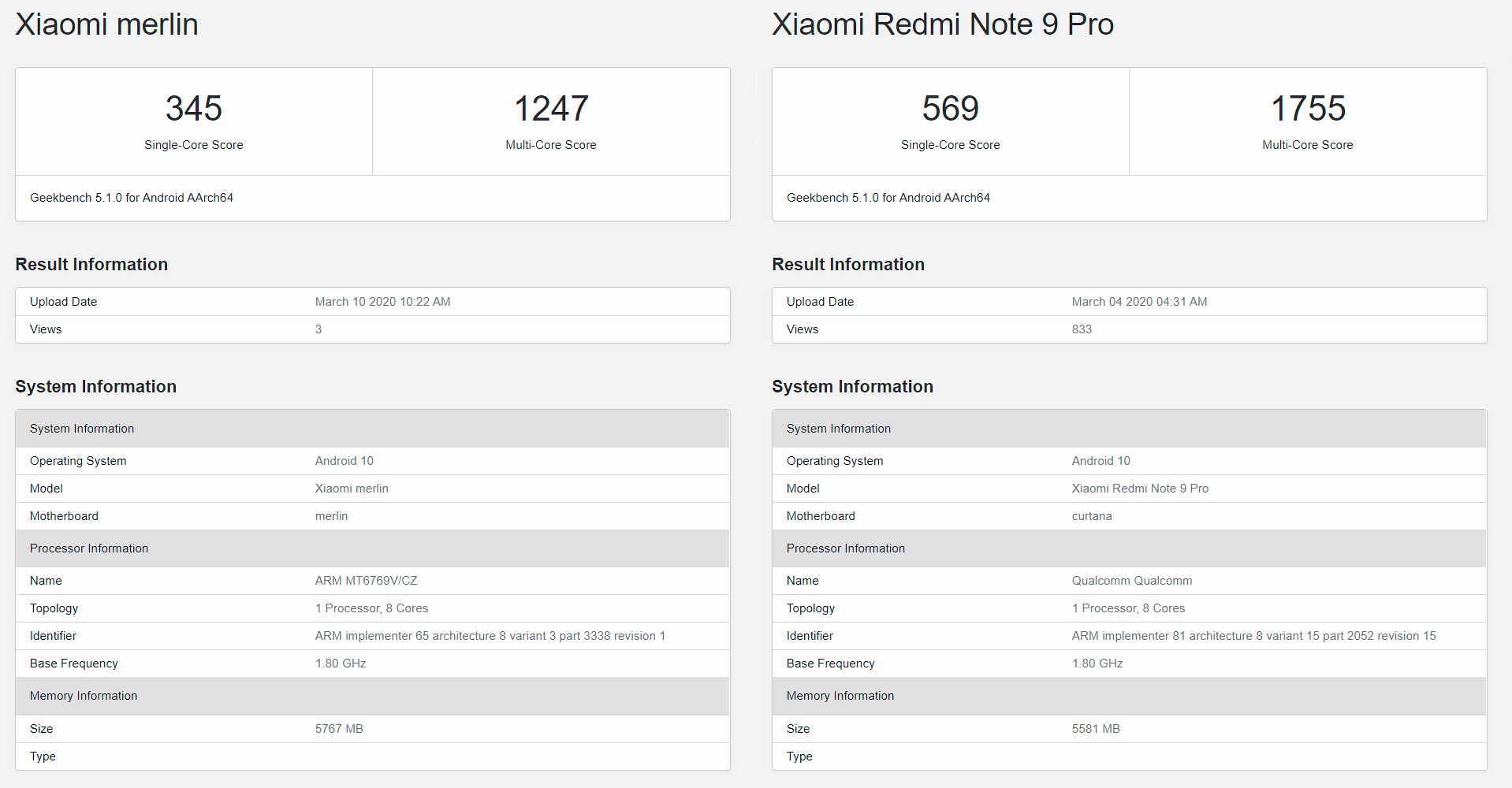Click the 1755 multi-core score
The height and width of the screenshot is (788, 1512).
(x=1308, y=109)
